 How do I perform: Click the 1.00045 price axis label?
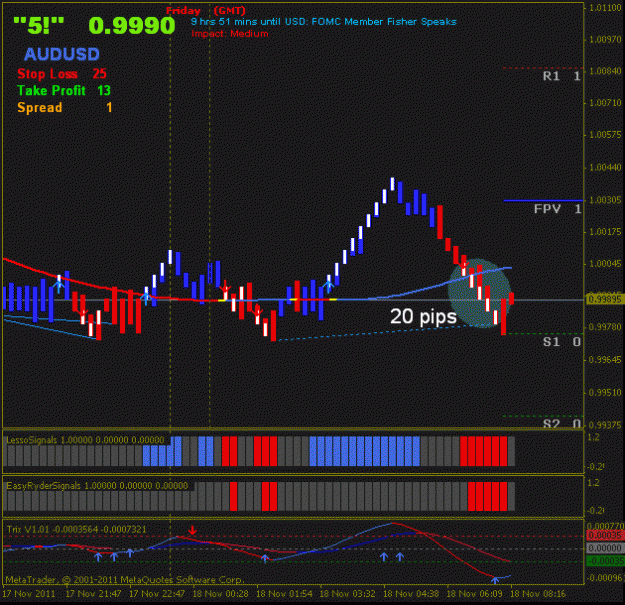click(605, 264)
